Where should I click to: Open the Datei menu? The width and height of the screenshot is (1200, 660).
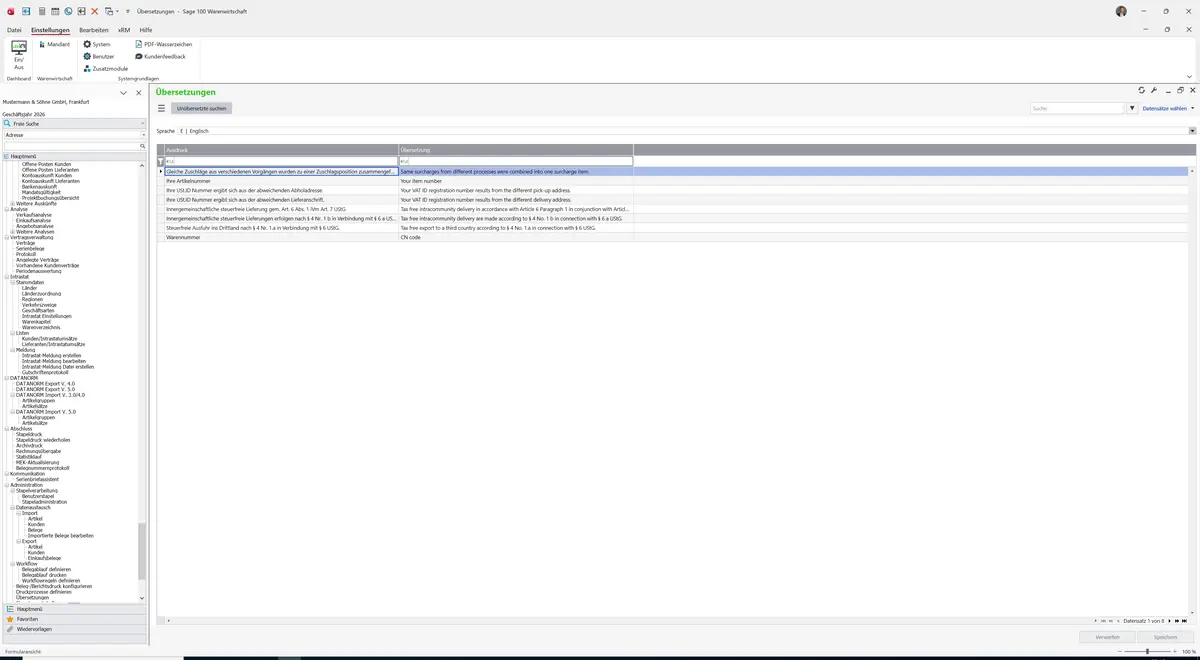14,30
